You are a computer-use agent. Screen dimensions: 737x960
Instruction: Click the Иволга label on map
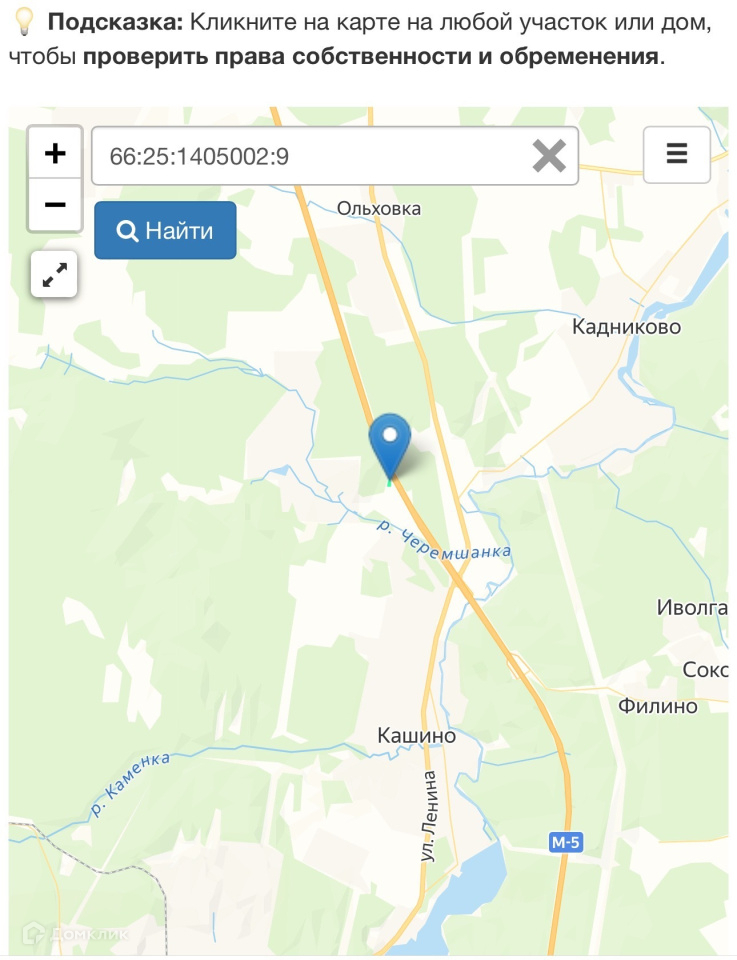(x=692, y=607)
